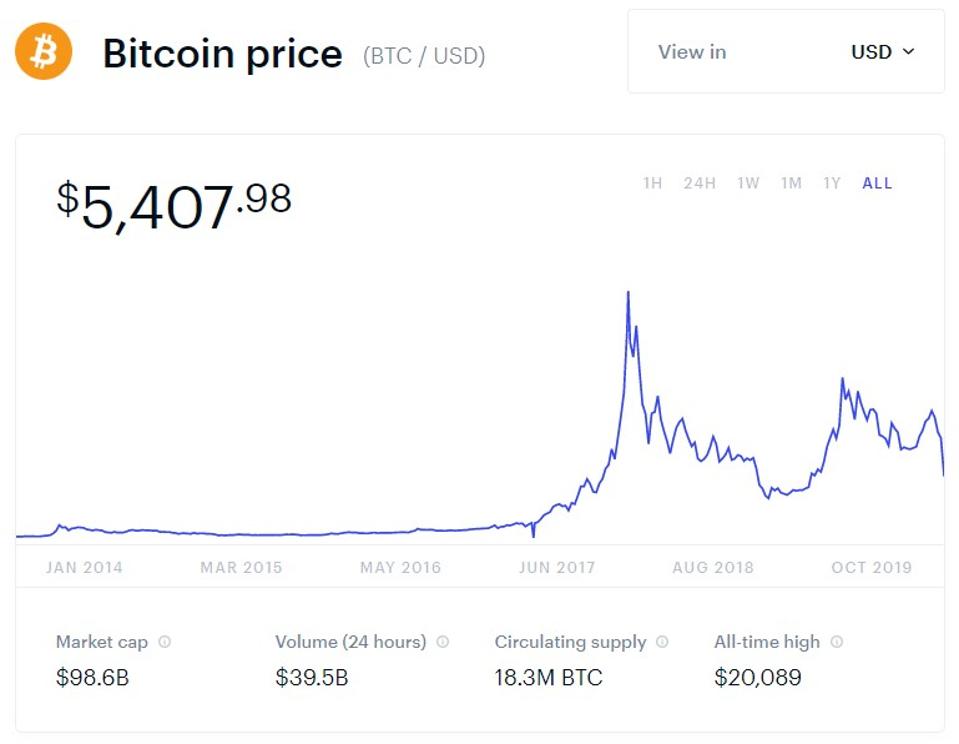Switch chart to the 1H range
The height and width of the screenshot is (744, 959).
[x=652, y=183]
